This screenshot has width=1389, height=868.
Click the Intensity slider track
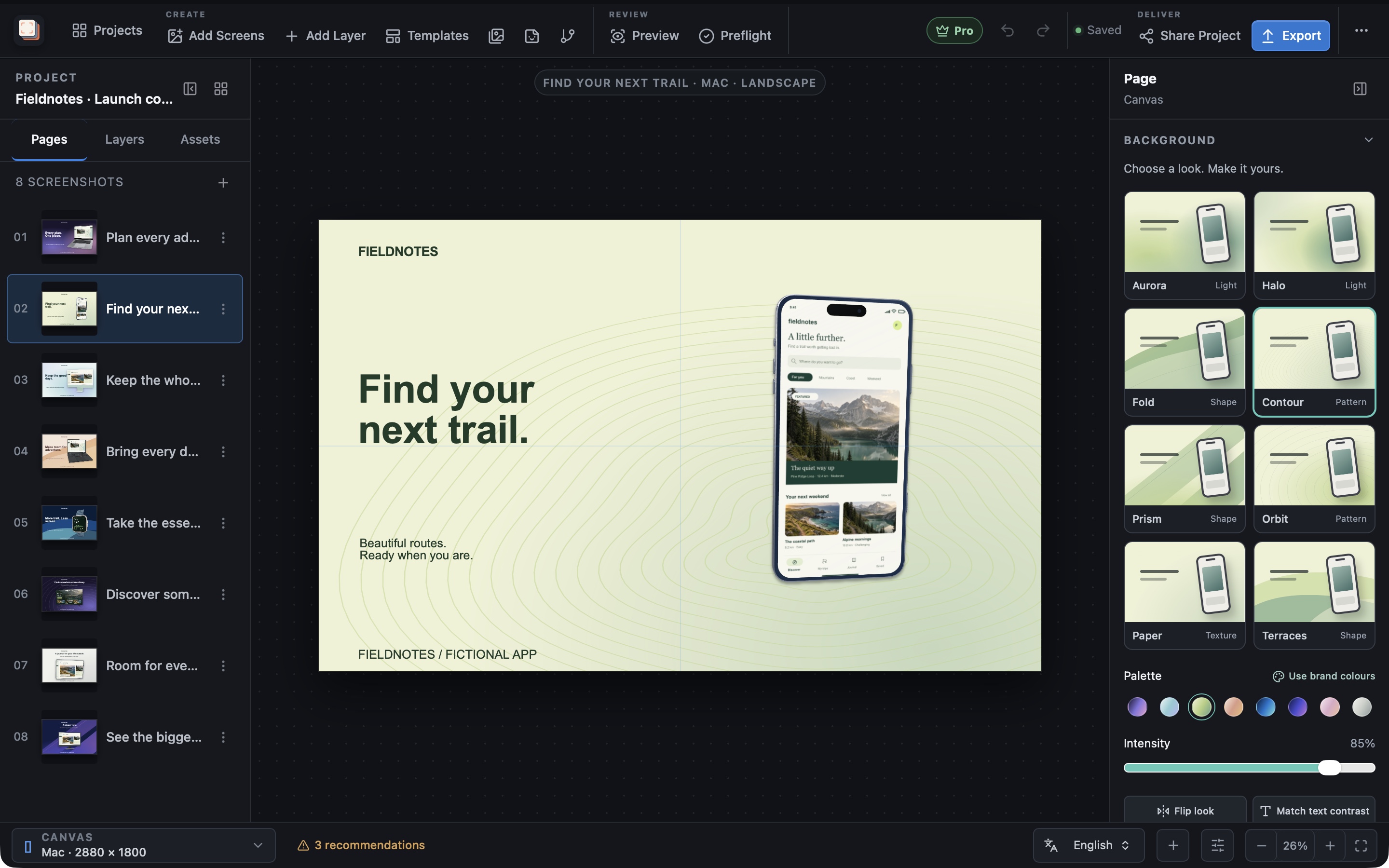point(1249,768)
